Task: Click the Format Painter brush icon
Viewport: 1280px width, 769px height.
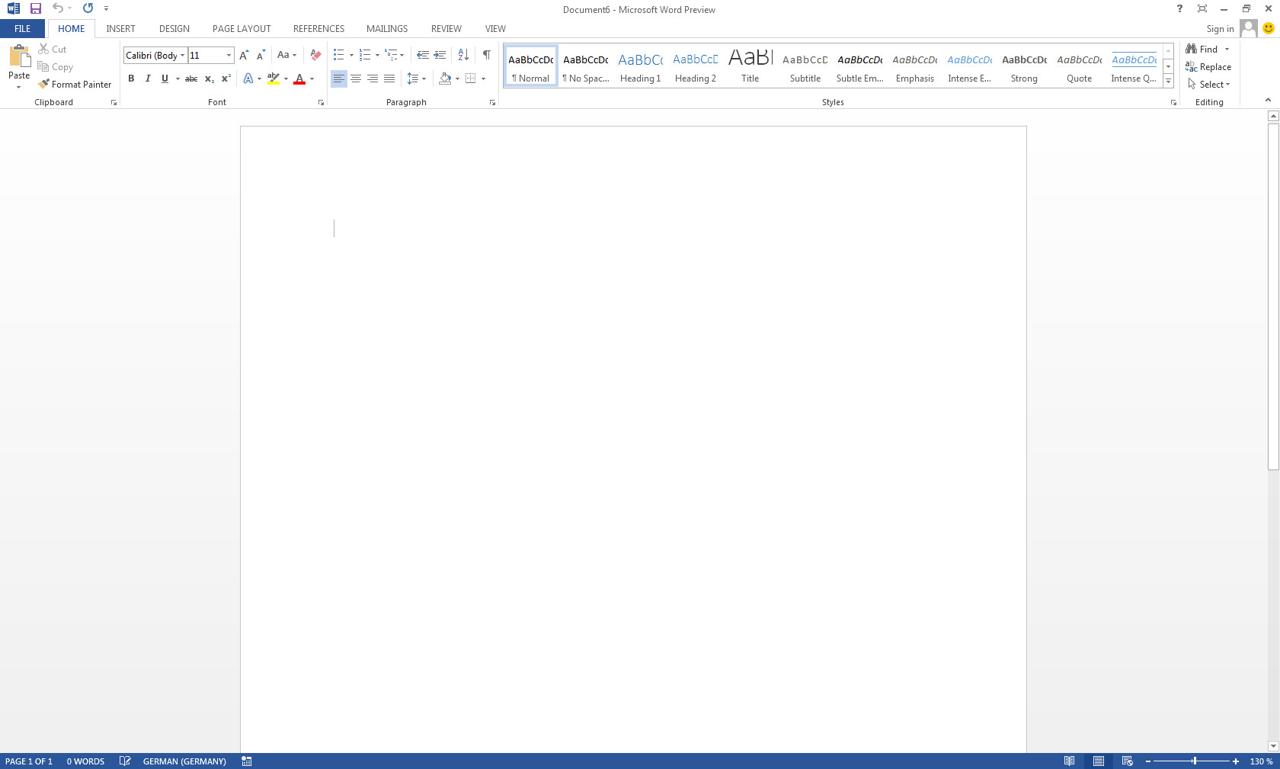Action: (44, 85)
